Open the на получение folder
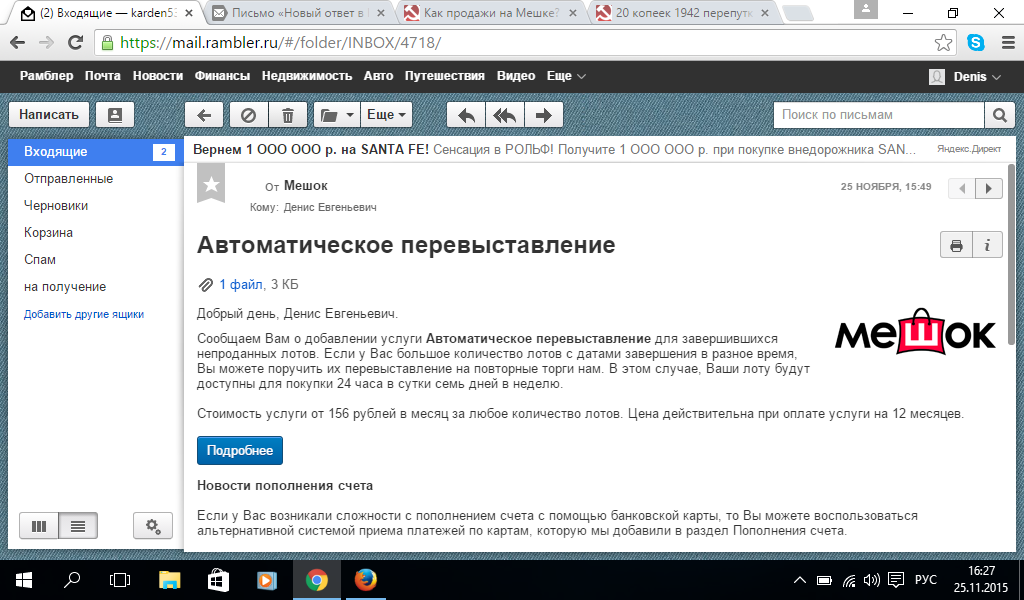 tap(65, 286)
